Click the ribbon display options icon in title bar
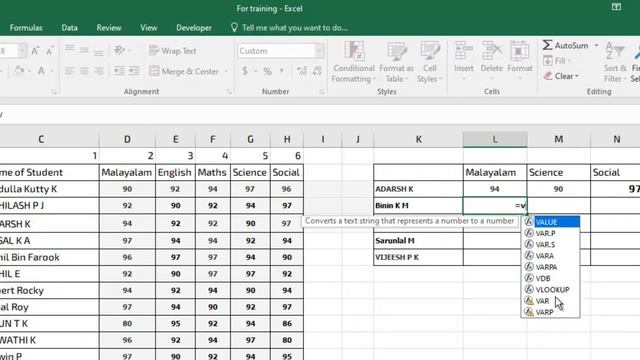The height and width of the screenshot is (360, 640). pyautogui.click(x=616, y=7)
